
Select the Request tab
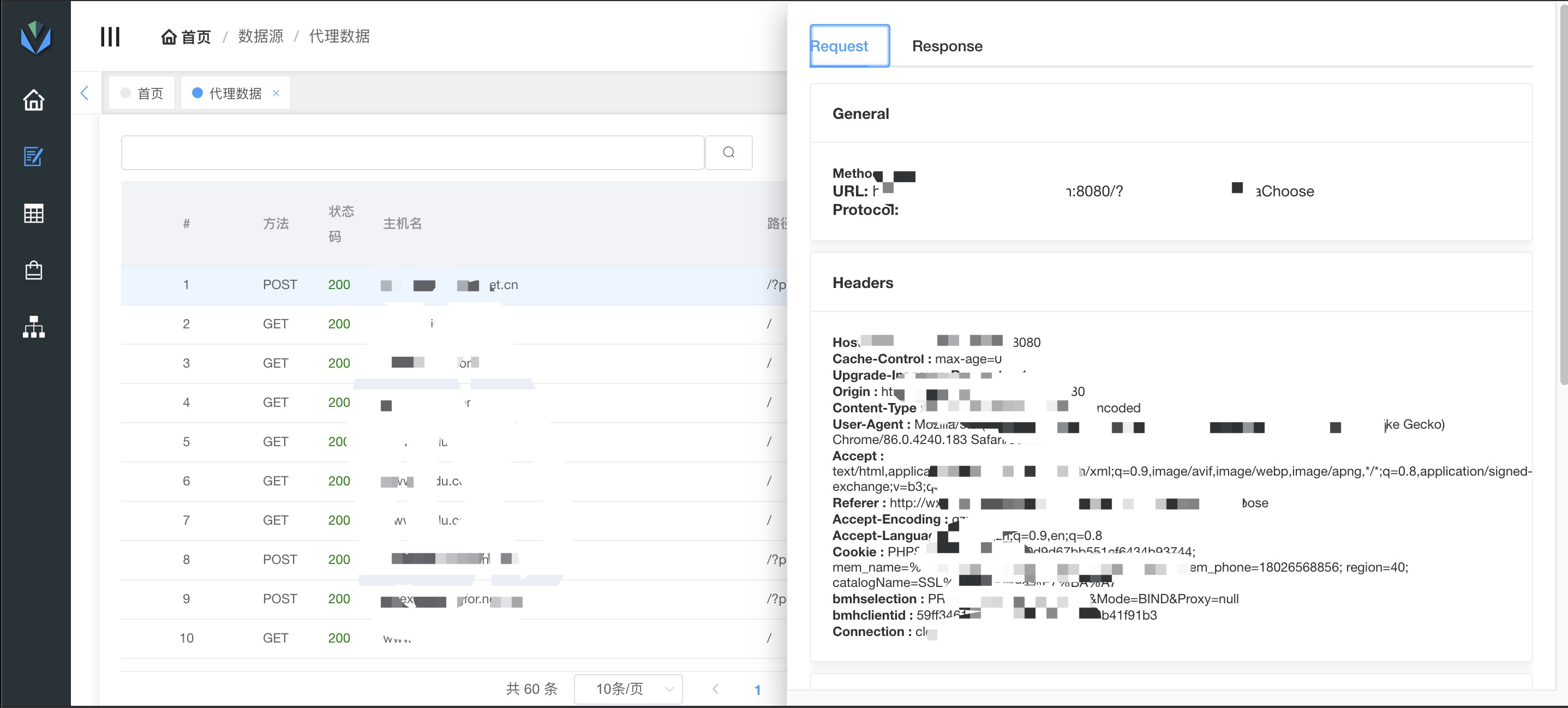841,46
